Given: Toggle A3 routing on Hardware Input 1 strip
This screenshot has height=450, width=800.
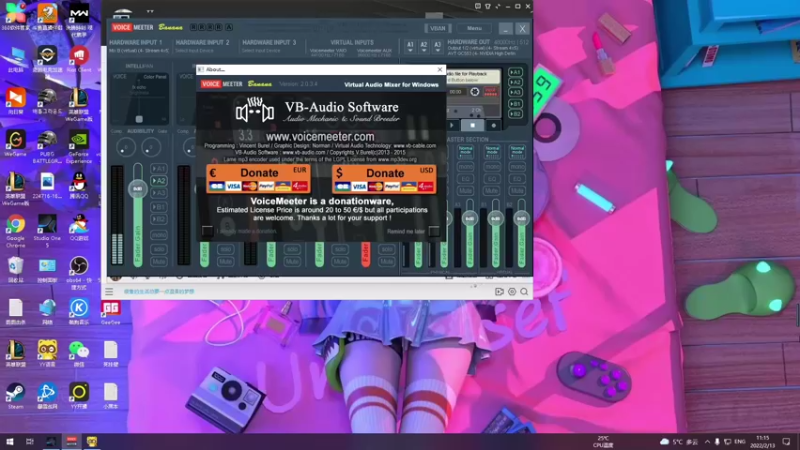Looking at the screenshot, I should click(159, 193).
